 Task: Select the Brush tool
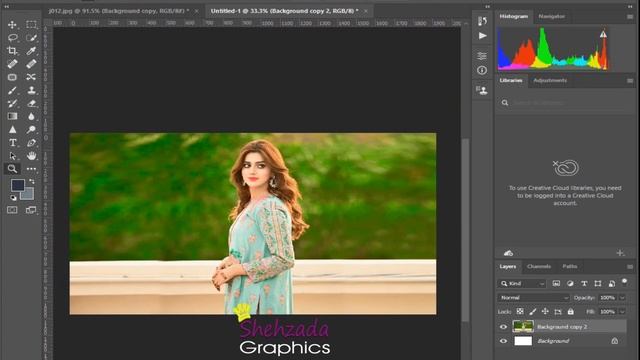pos(12,90)
